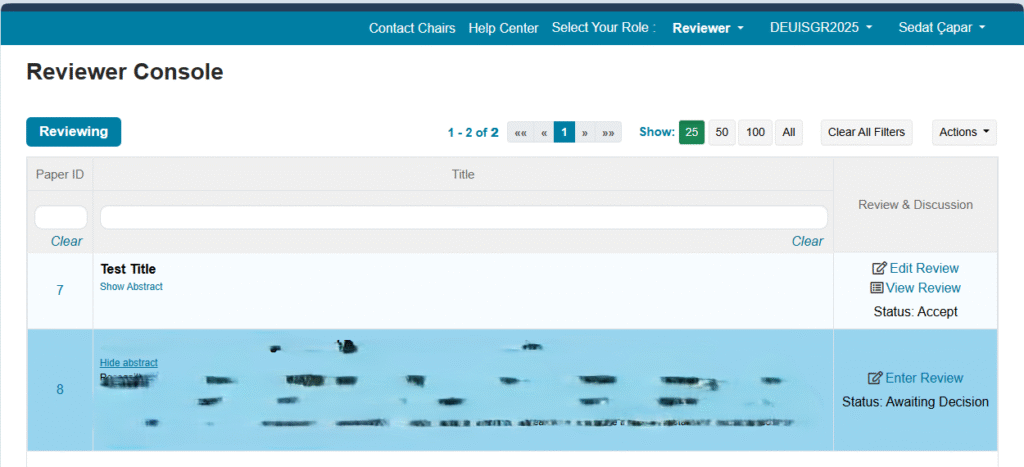Click the Enter Review pencil icon
The width and height of the screenshot is (1024, 467).
tap(875, 378)
